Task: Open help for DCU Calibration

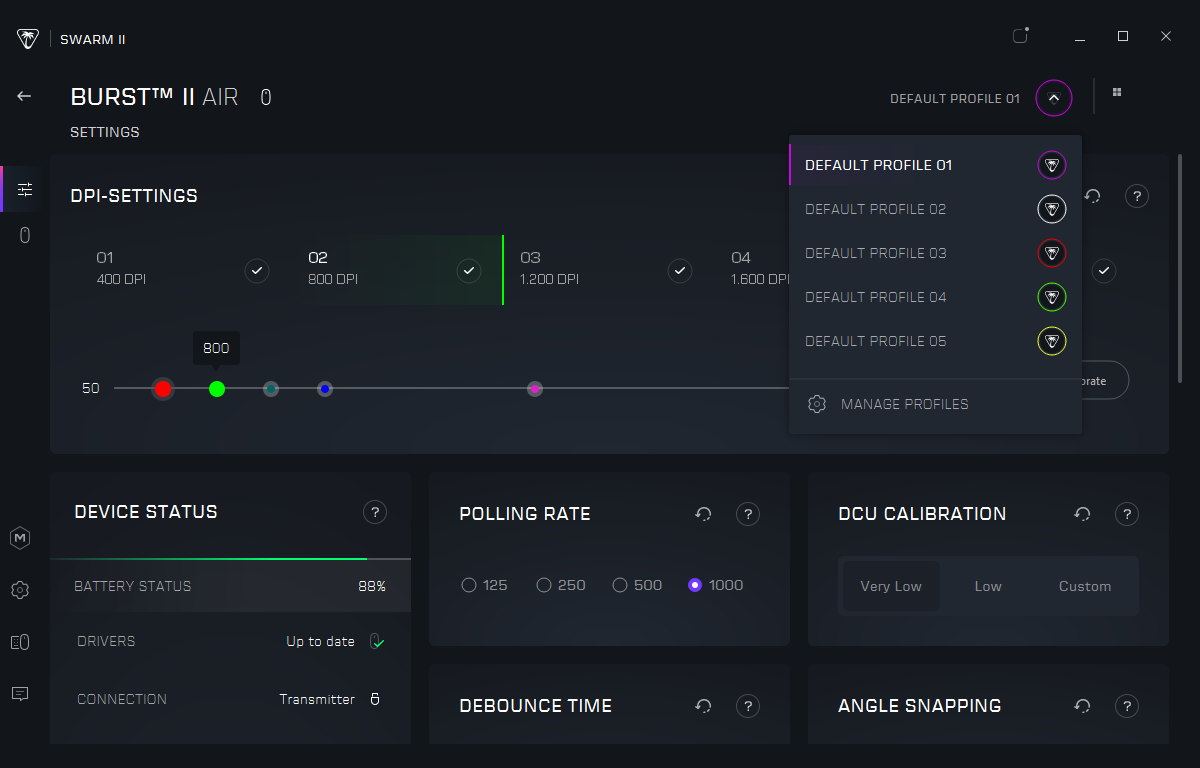Action: click(x=1127, y=514)
